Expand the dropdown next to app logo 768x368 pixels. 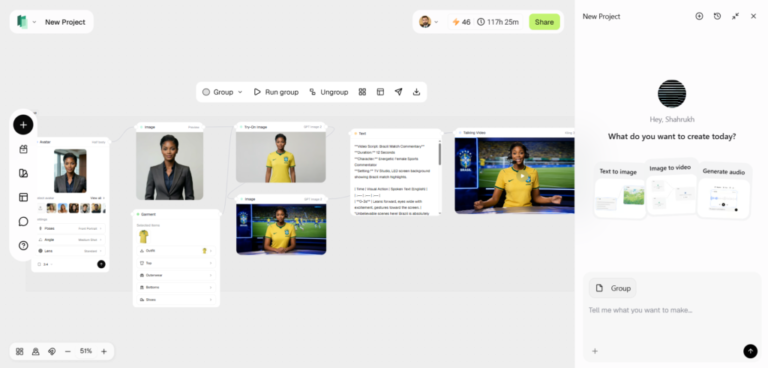(x=34, y=22)
